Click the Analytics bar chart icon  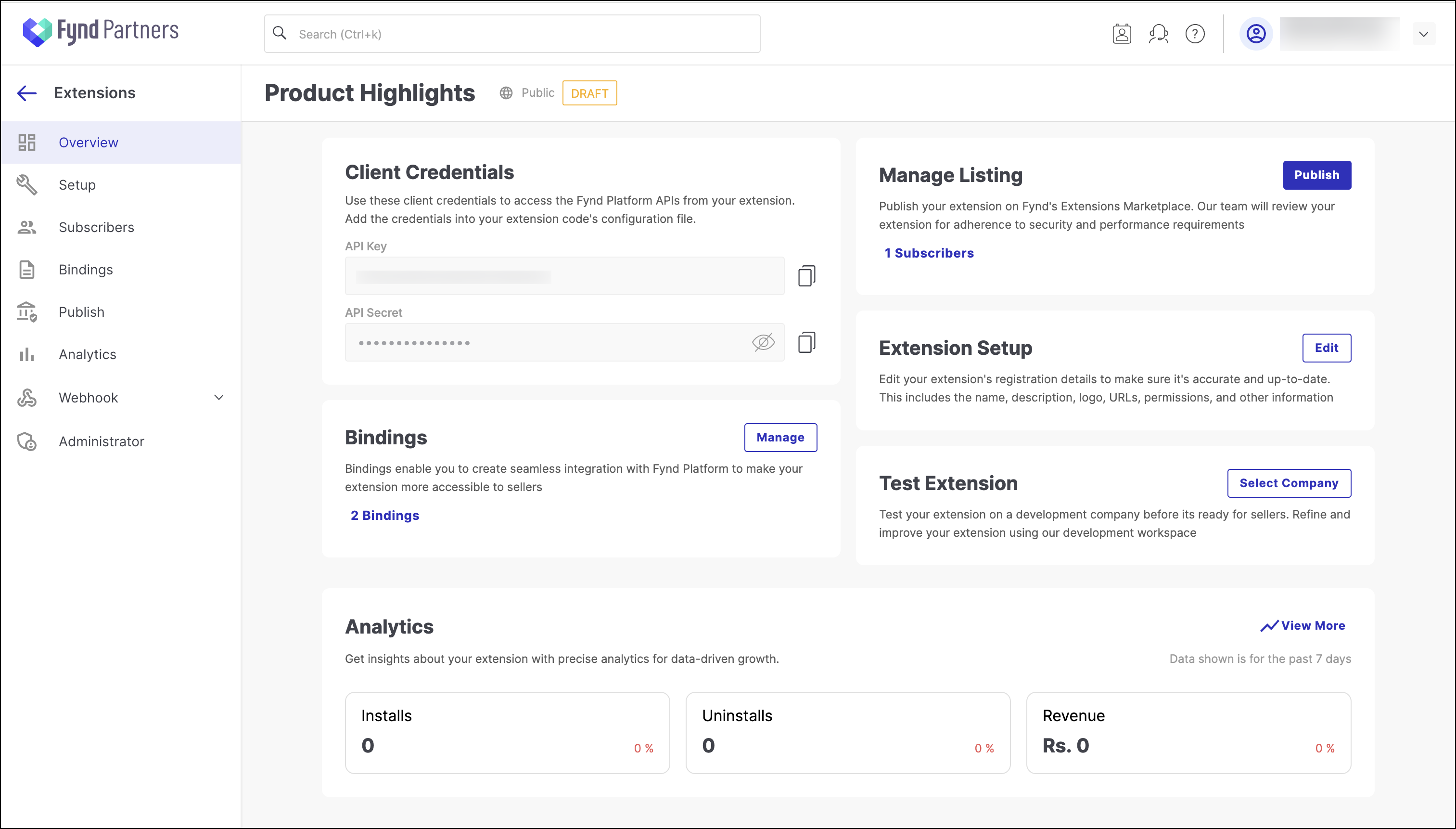tap(27, 354)
